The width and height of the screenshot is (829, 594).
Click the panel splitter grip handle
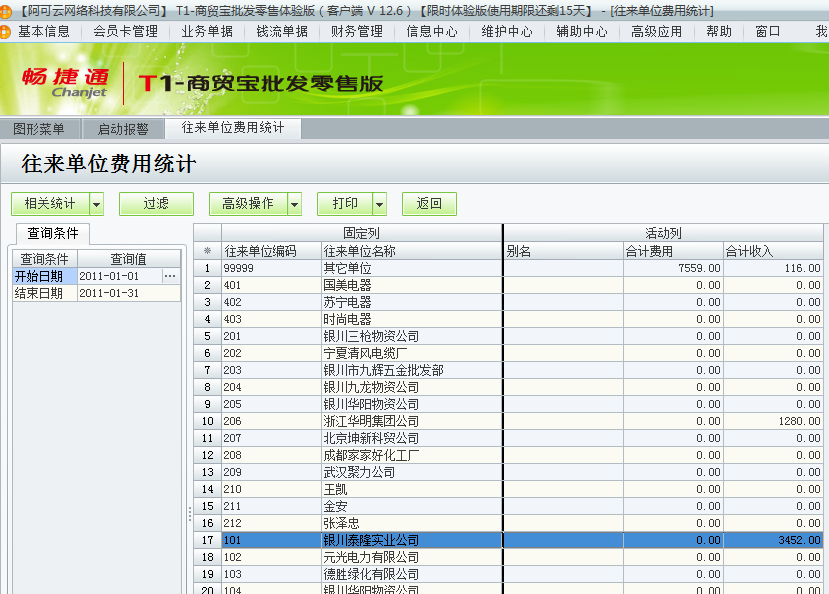(x=190, y=514)
